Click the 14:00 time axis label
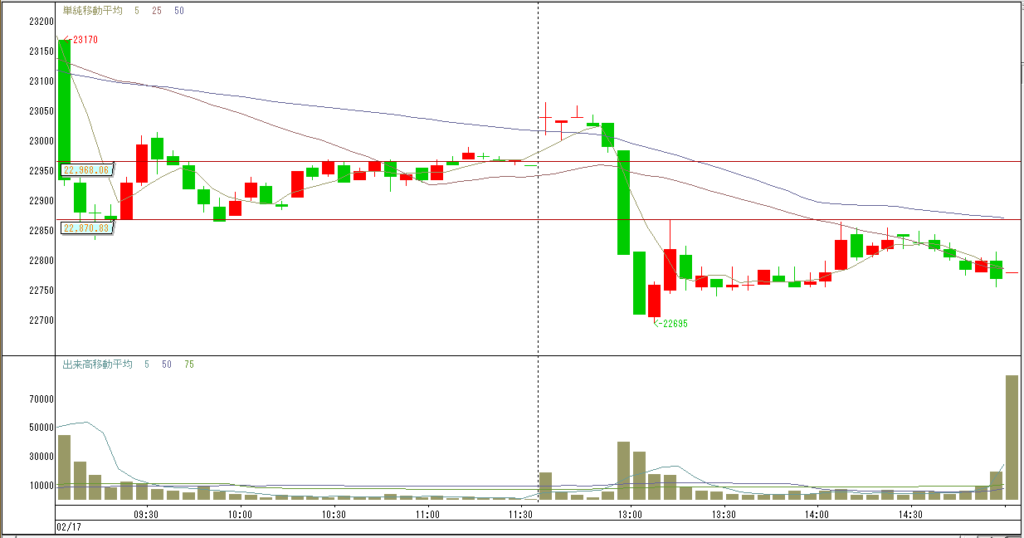The height and width of the screenshot is (538, 1024). click(817, 514)
